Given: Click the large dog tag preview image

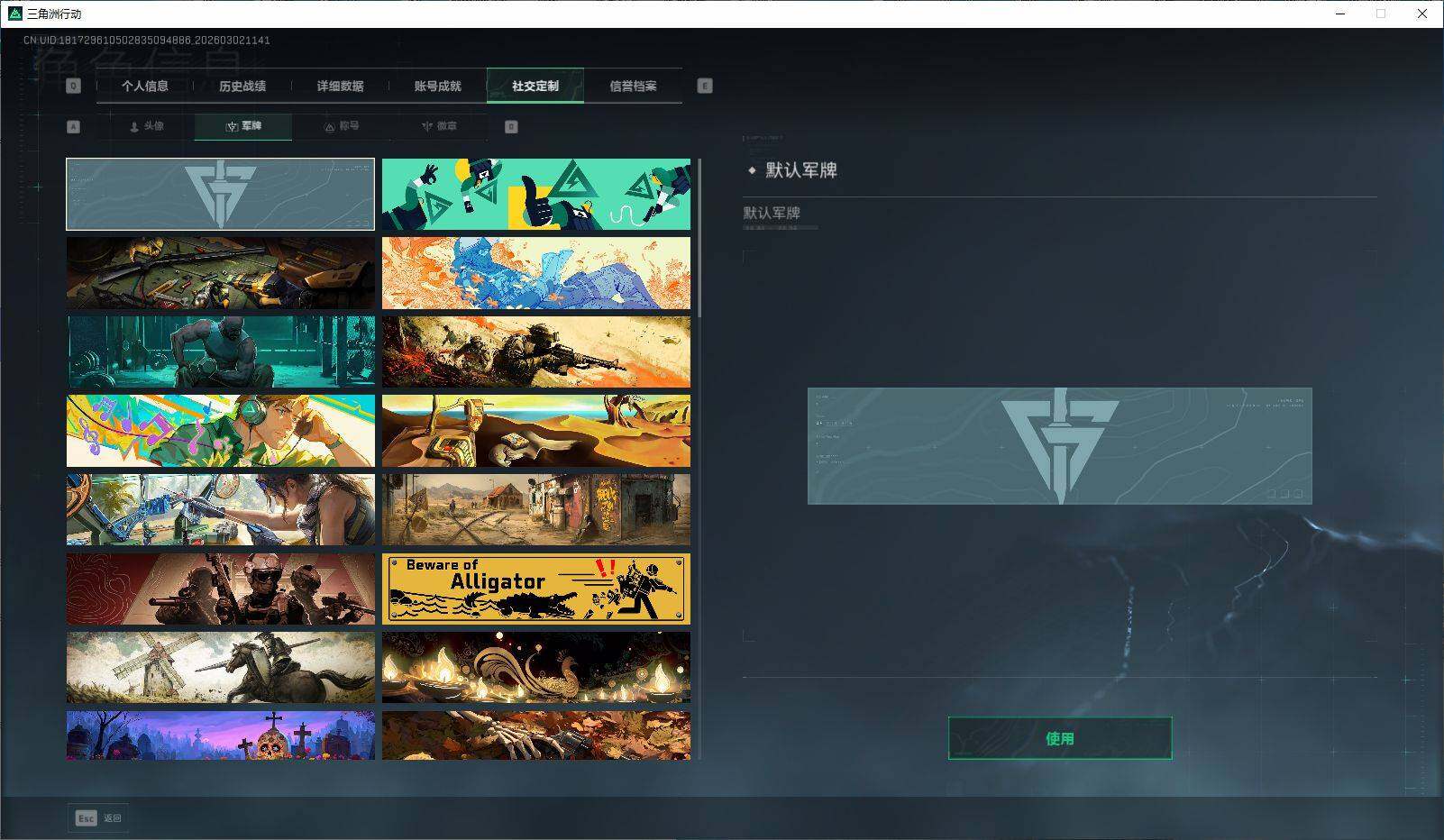Looking at the screenshot, I should pyautogui.click(x=1060, y=446).
